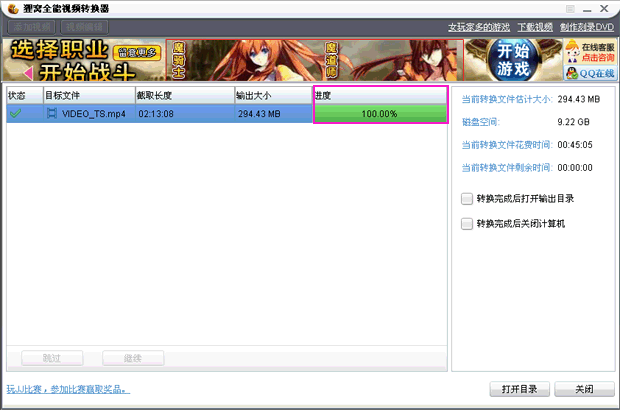Screen dimensions: 620x410
Task: Click the round 开始游戏 banner button
Action: 513,60
